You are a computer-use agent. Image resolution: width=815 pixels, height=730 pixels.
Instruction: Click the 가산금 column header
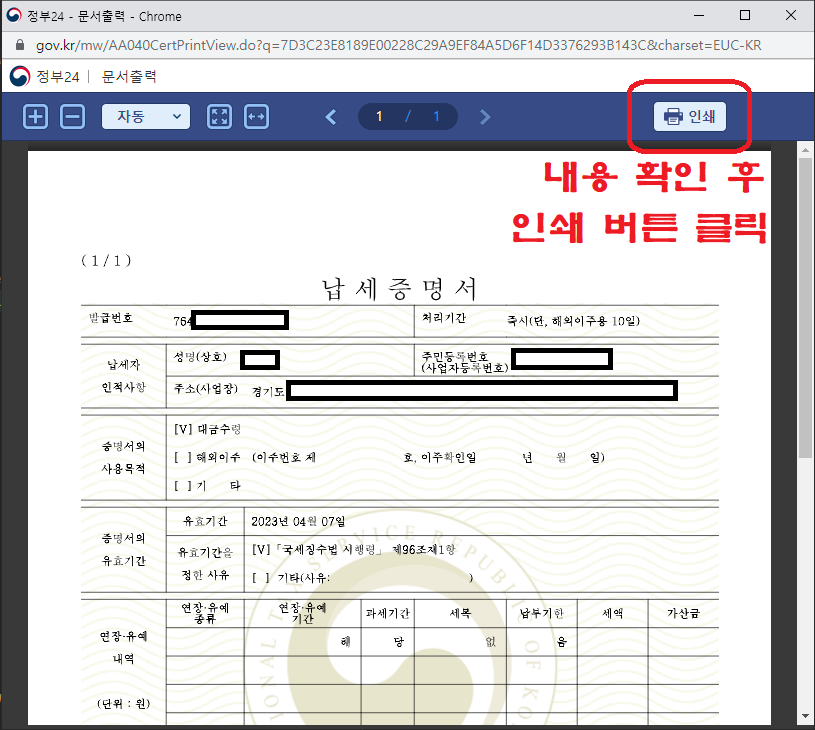point(683,614)
